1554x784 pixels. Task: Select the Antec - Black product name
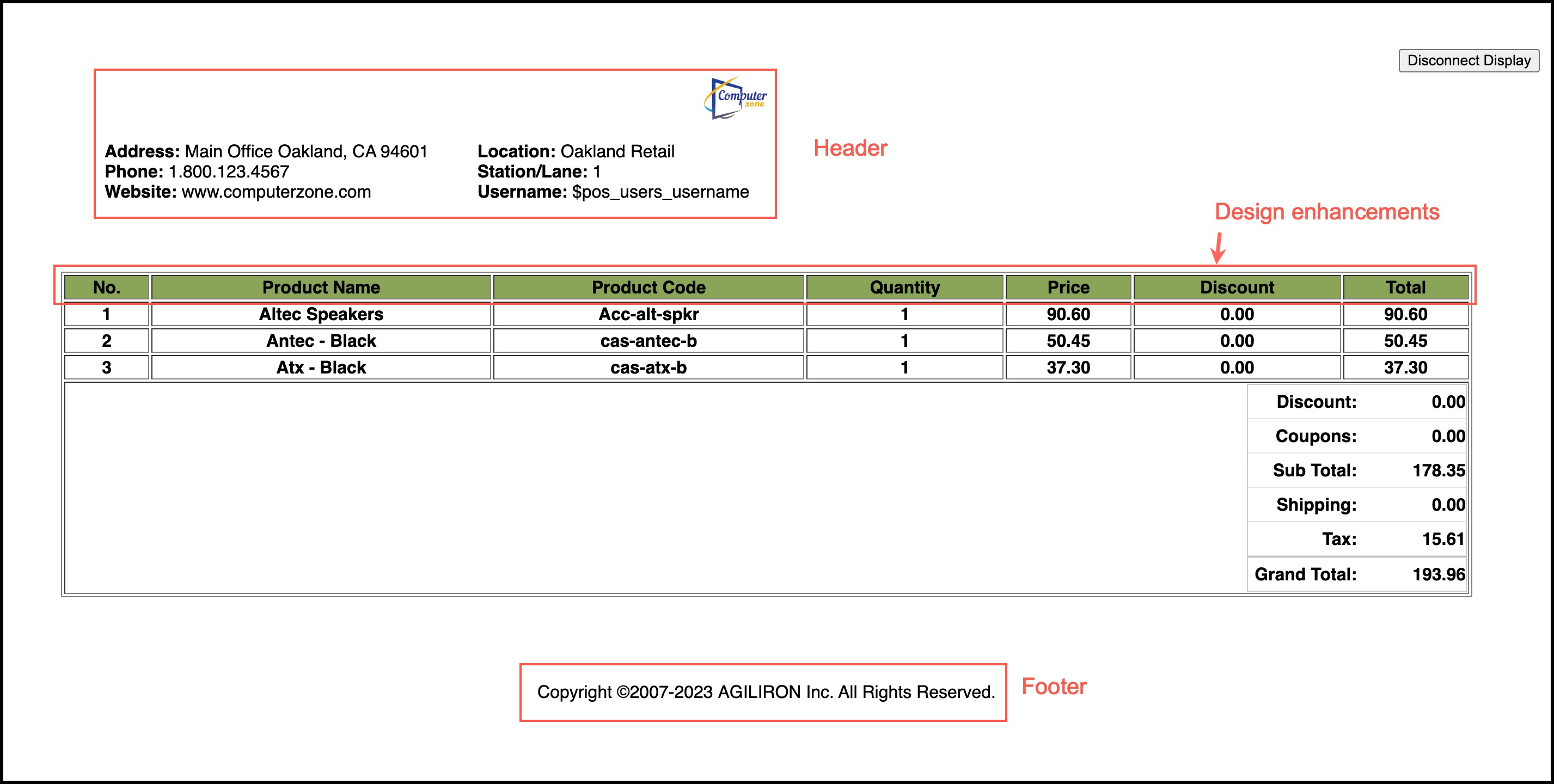pyautogui.click(x=321, y=341)
